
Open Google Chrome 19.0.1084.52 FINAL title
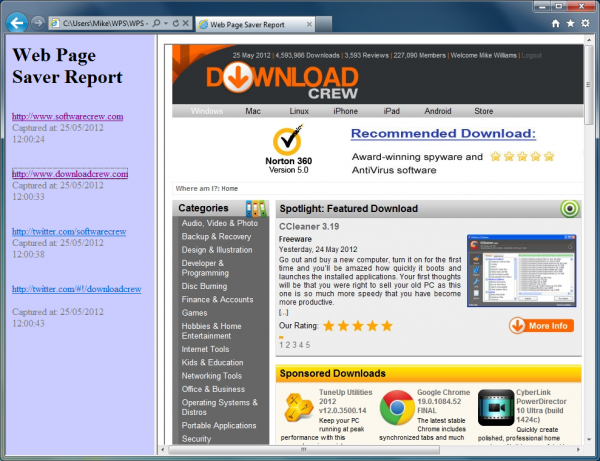pyautogui.click(x=443, y=401)
